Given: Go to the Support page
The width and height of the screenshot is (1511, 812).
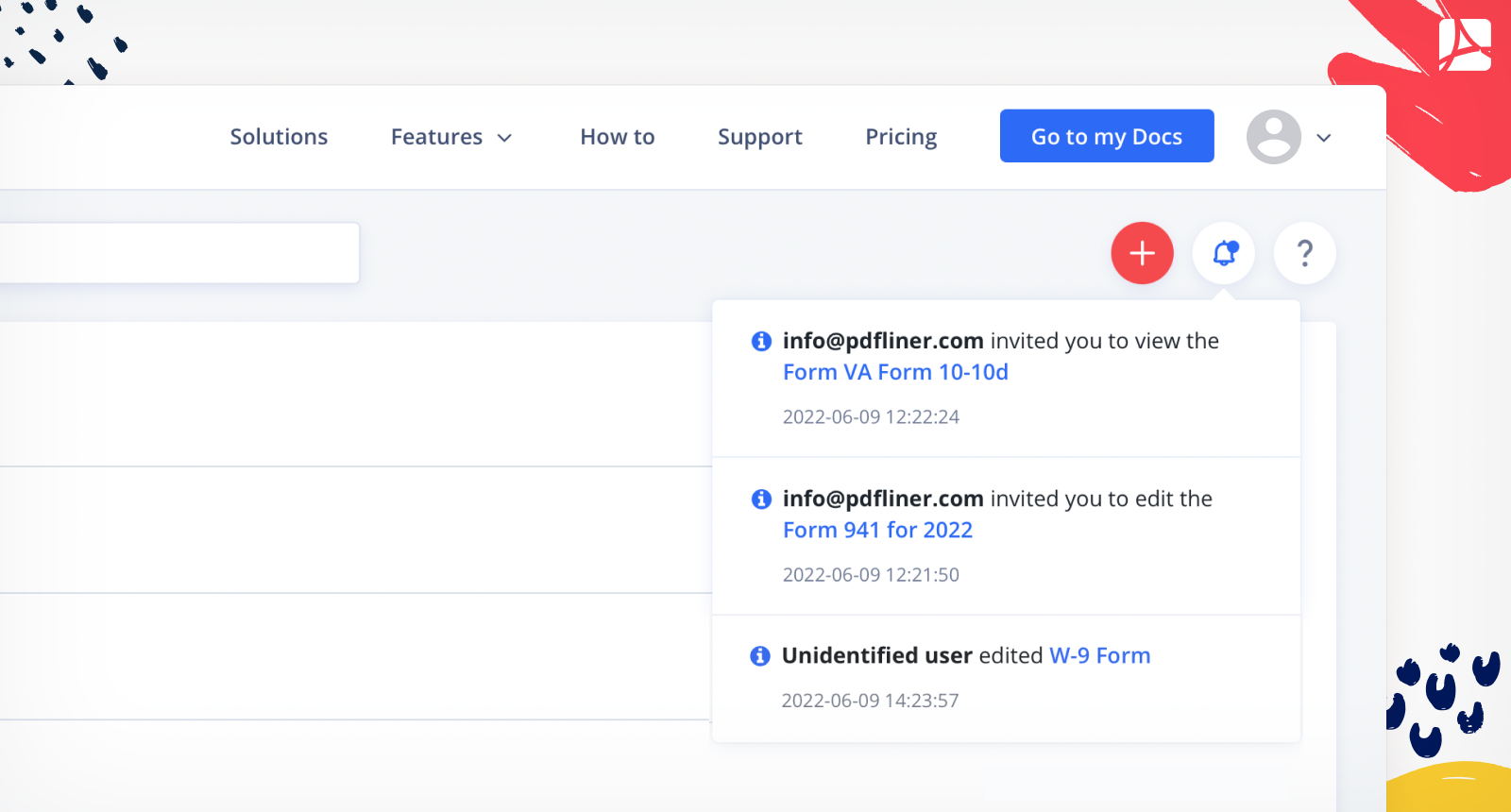Looking at the screenshot, I should (x=760, y=137).
